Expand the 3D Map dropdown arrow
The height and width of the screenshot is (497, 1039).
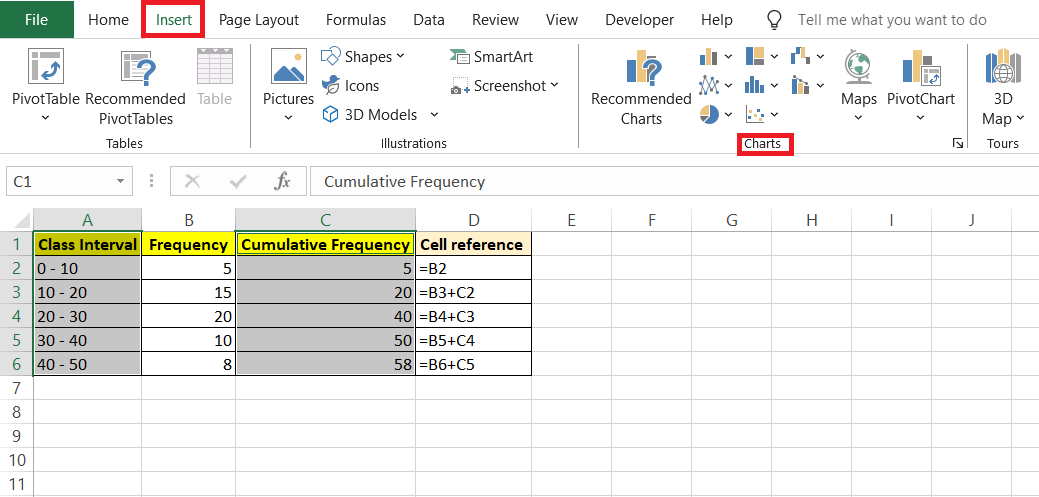(x=1019, y=119)
